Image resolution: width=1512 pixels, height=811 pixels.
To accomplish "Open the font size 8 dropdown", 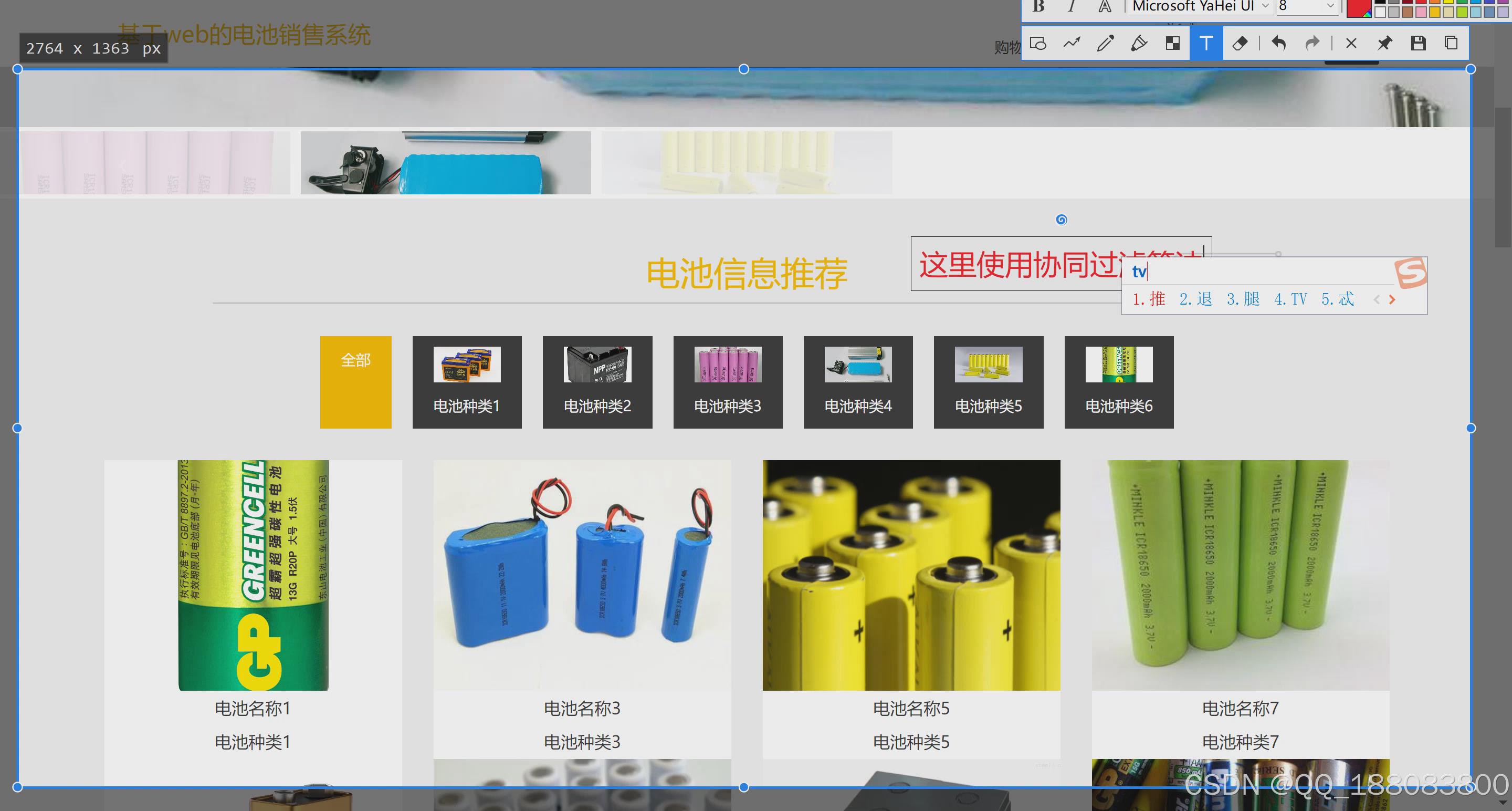I will (1330, 6).
